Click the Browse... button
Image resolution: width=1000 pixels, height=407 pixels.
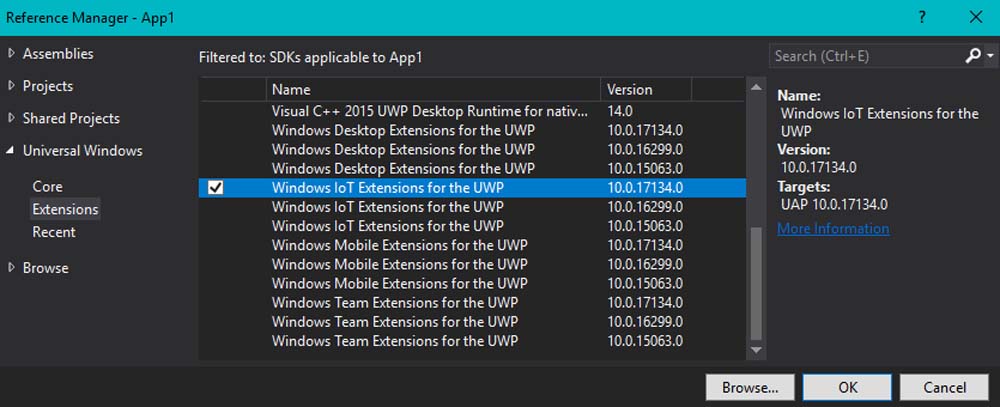click(750, 387)
